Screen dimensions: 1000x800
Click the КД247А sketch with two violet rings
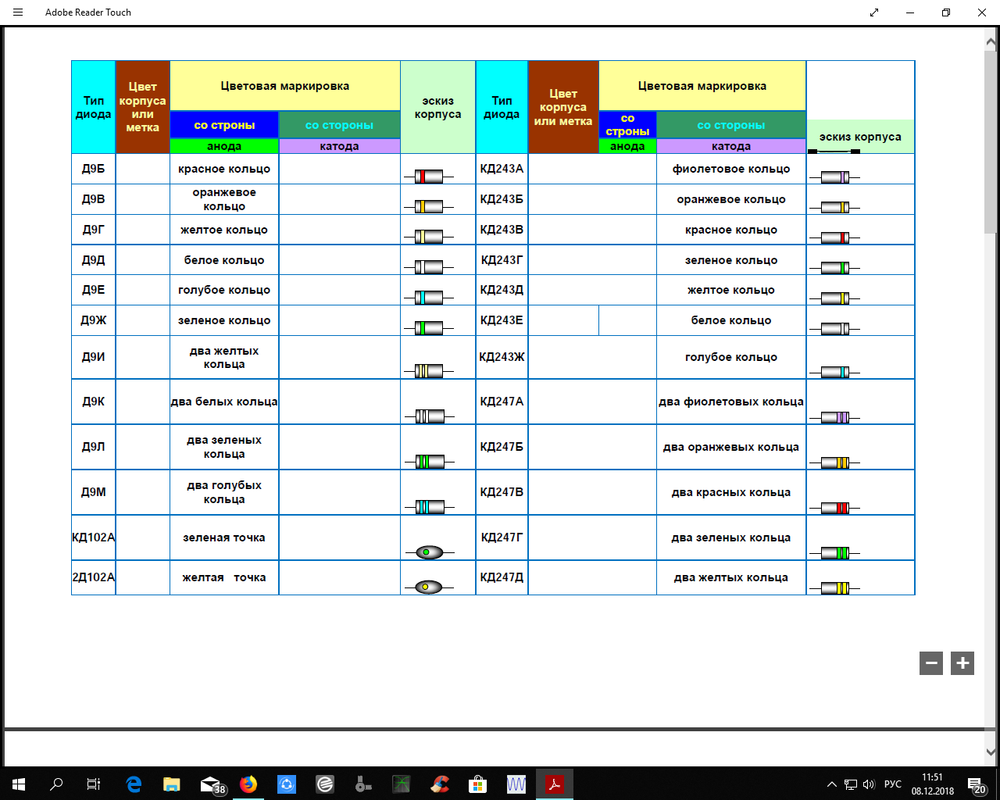(x=834, y=418)
